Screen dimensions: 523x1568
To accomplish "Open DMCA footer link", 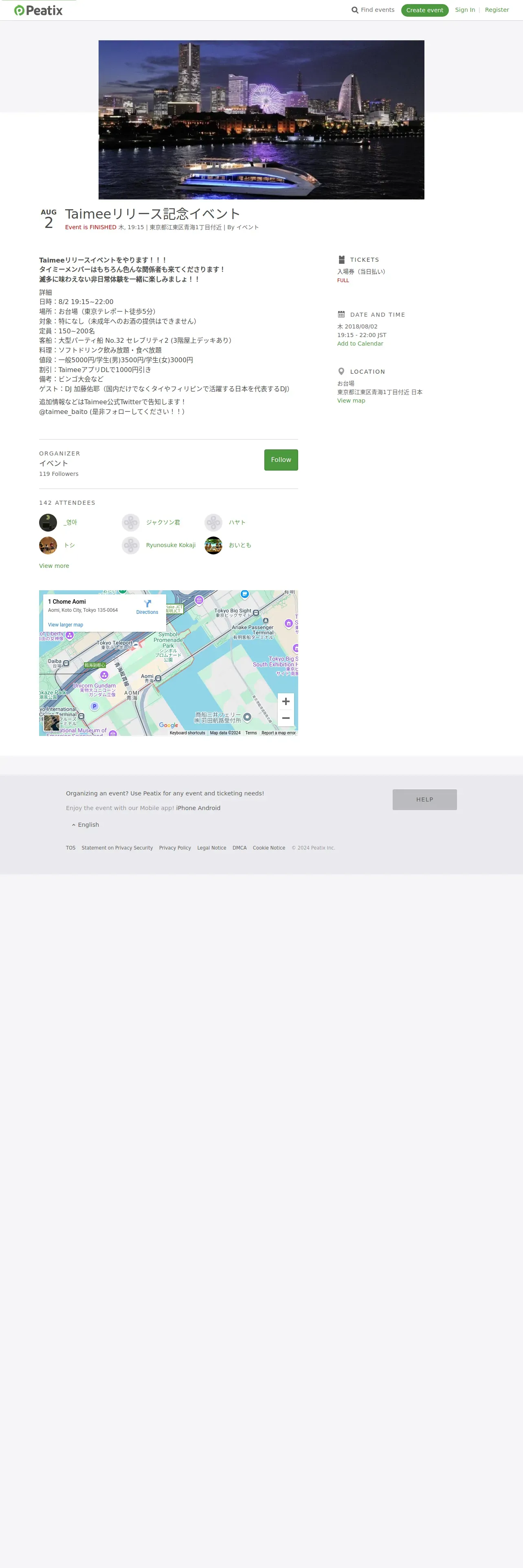I will click(239, 848).
